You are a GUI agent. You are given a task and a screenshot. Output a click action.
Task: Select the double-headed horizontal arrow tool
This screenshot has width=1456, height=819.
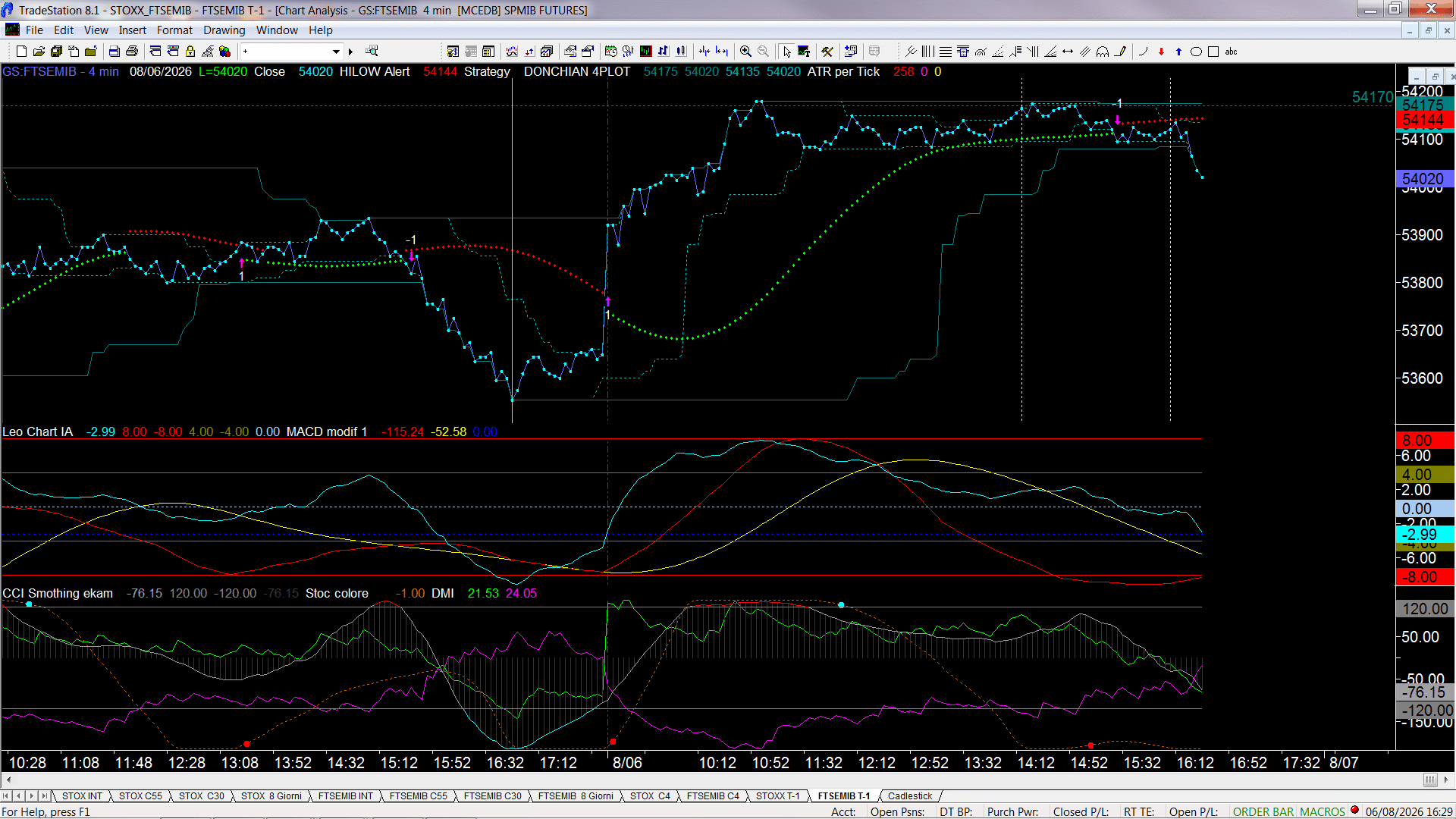(x=1068, y=52)
